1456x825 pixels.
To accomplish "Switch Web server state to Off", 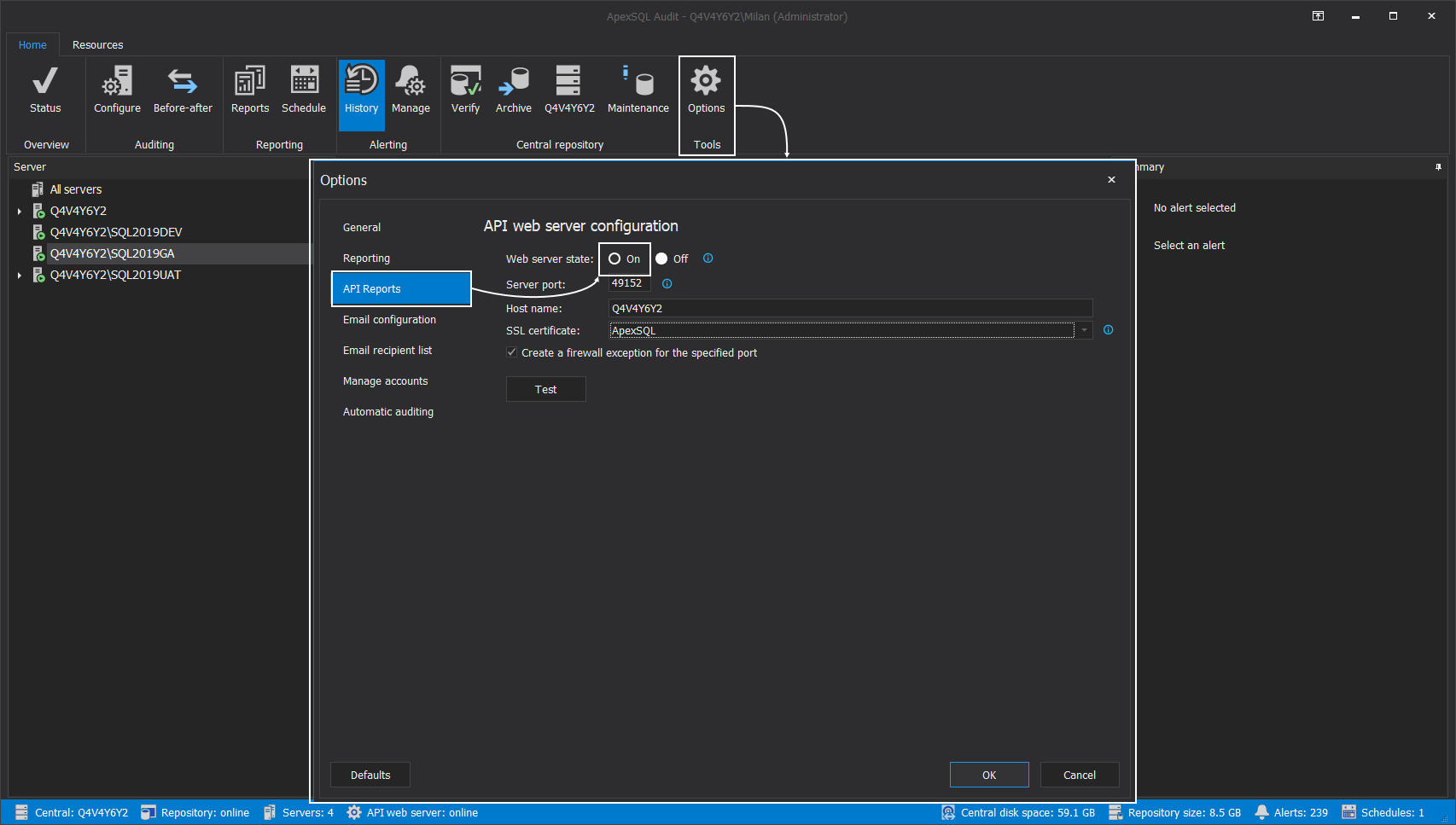I will click(x=661, y=259).
